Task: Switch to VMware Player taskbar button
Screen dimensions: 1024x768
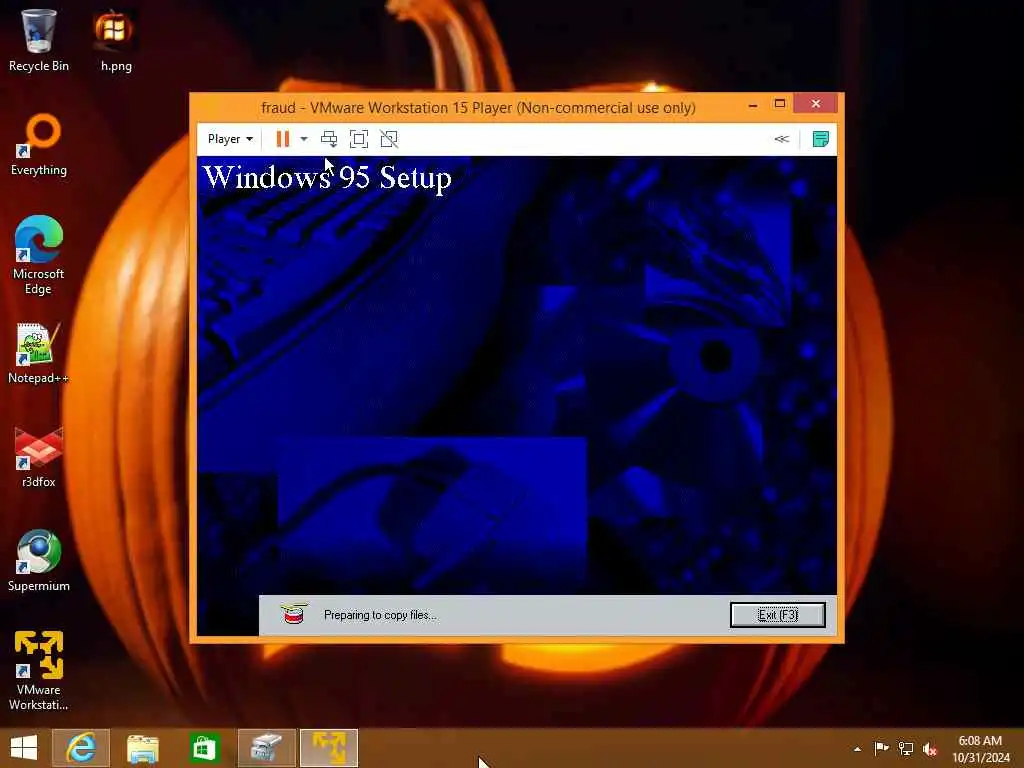Action: click(329, 748)
